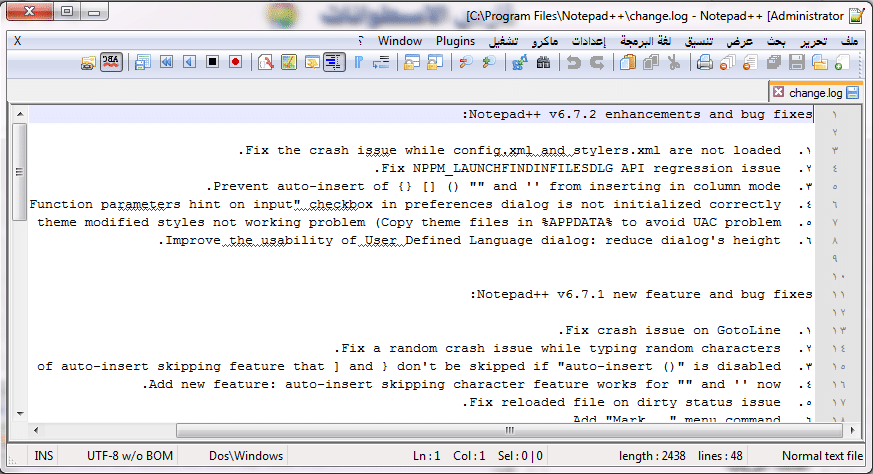Click the Open file folder icon

[820, 62]
